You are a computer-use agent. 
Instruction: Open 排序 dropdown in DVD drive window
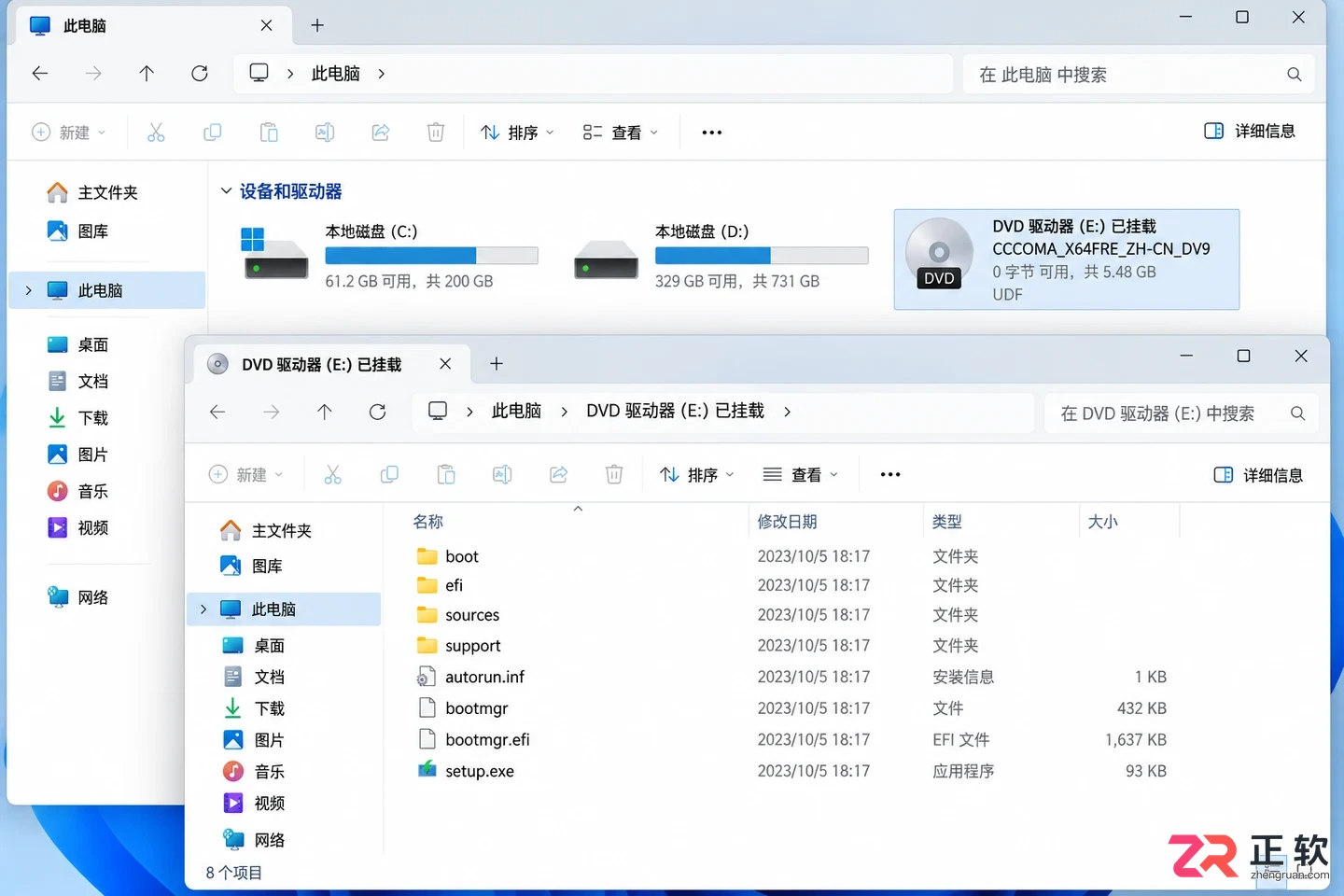[x=697, y=475]
